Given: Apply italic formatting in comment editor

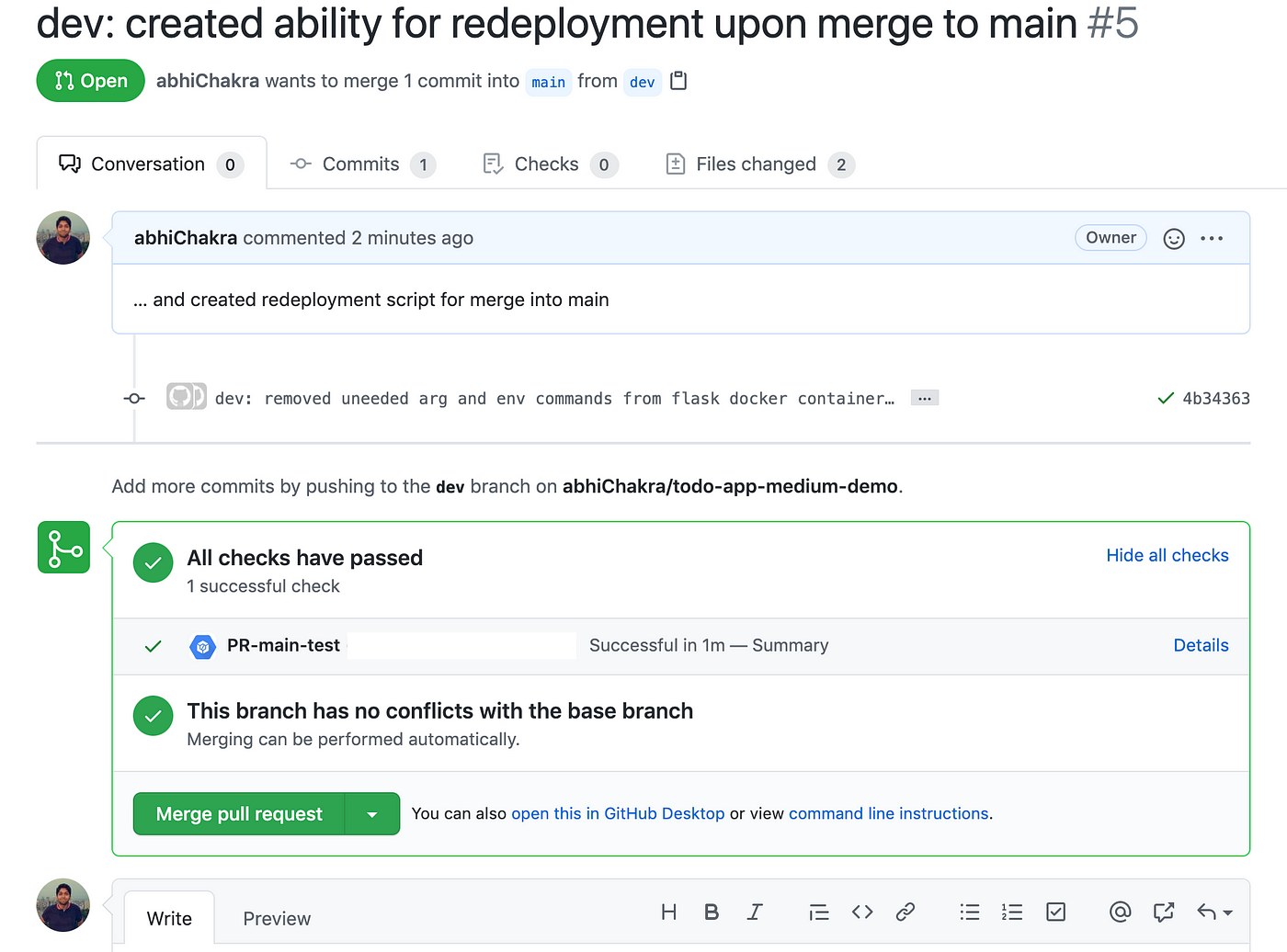Looking at the screenshot, I should (x=755, y=912).
